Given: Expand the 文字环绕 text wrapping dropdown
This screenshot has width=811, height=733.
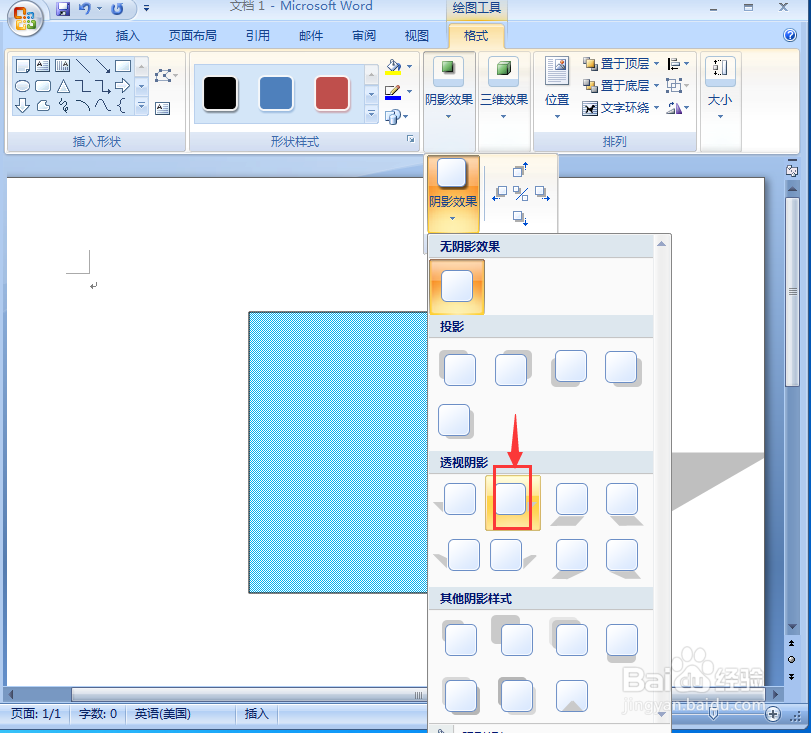Looking at the screenshot, I should [x=656, y=108].
